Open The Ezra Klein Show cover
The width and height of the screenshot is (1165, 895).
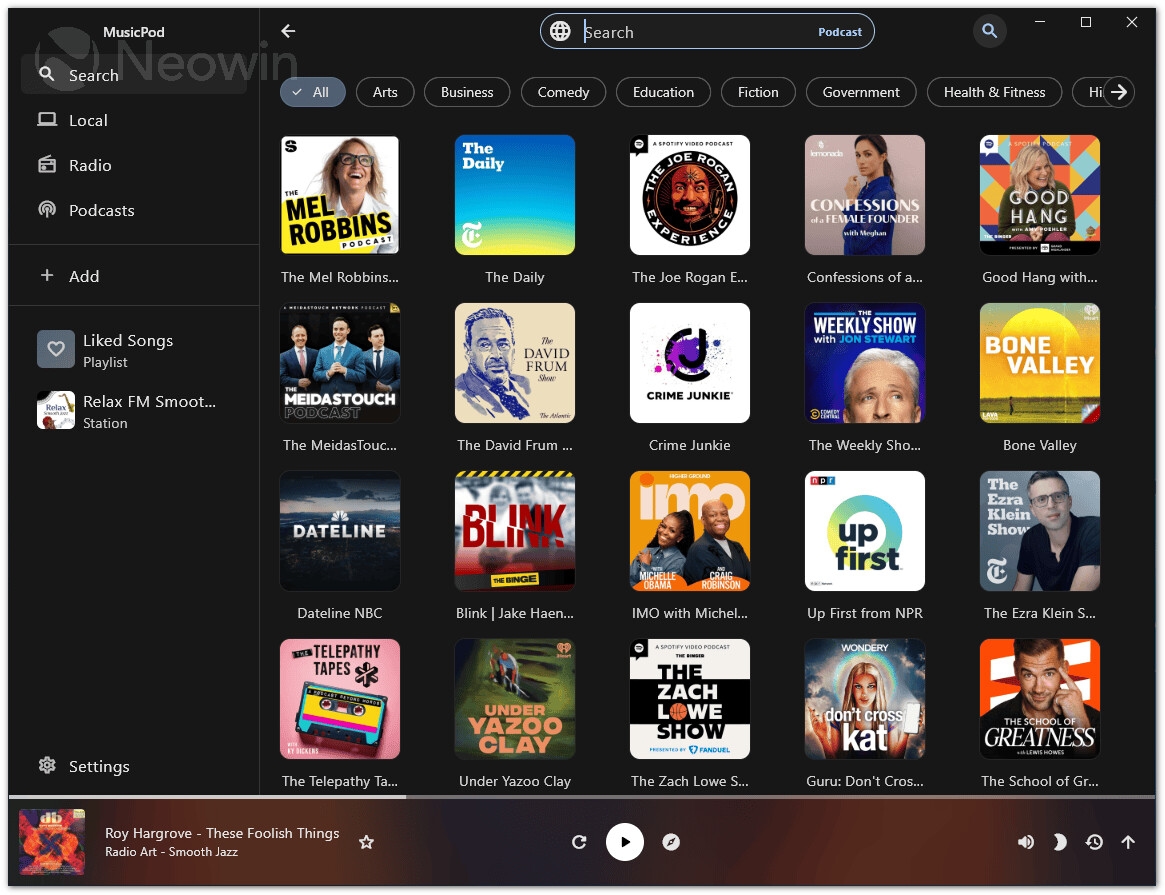pos(1039,531)
